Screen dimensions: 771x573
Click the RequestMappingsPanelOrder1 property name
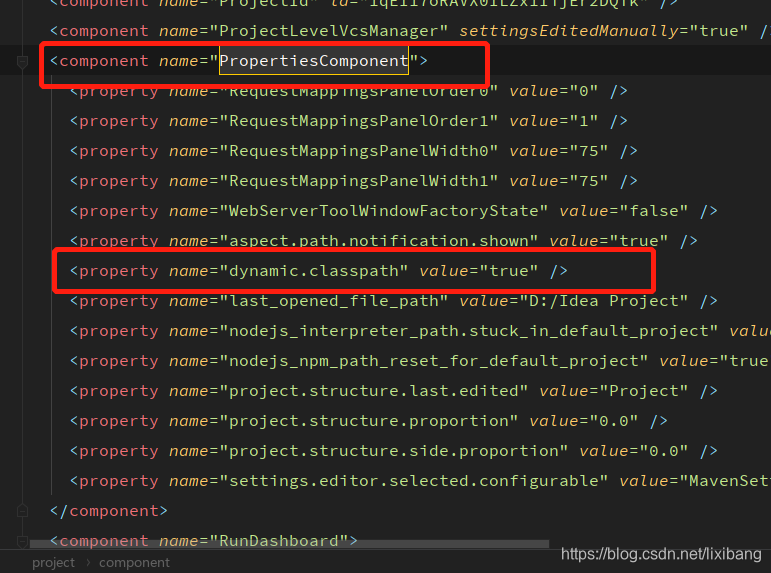point(358,121)
